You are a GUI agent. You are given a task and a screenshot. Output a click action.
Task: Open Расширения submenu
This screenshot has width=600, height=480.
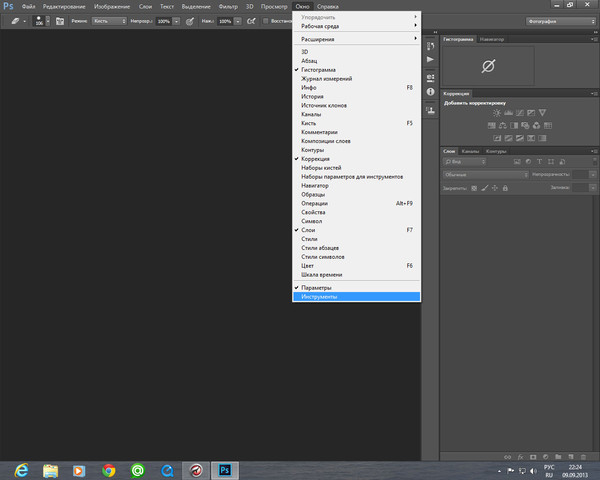[356, 39]
